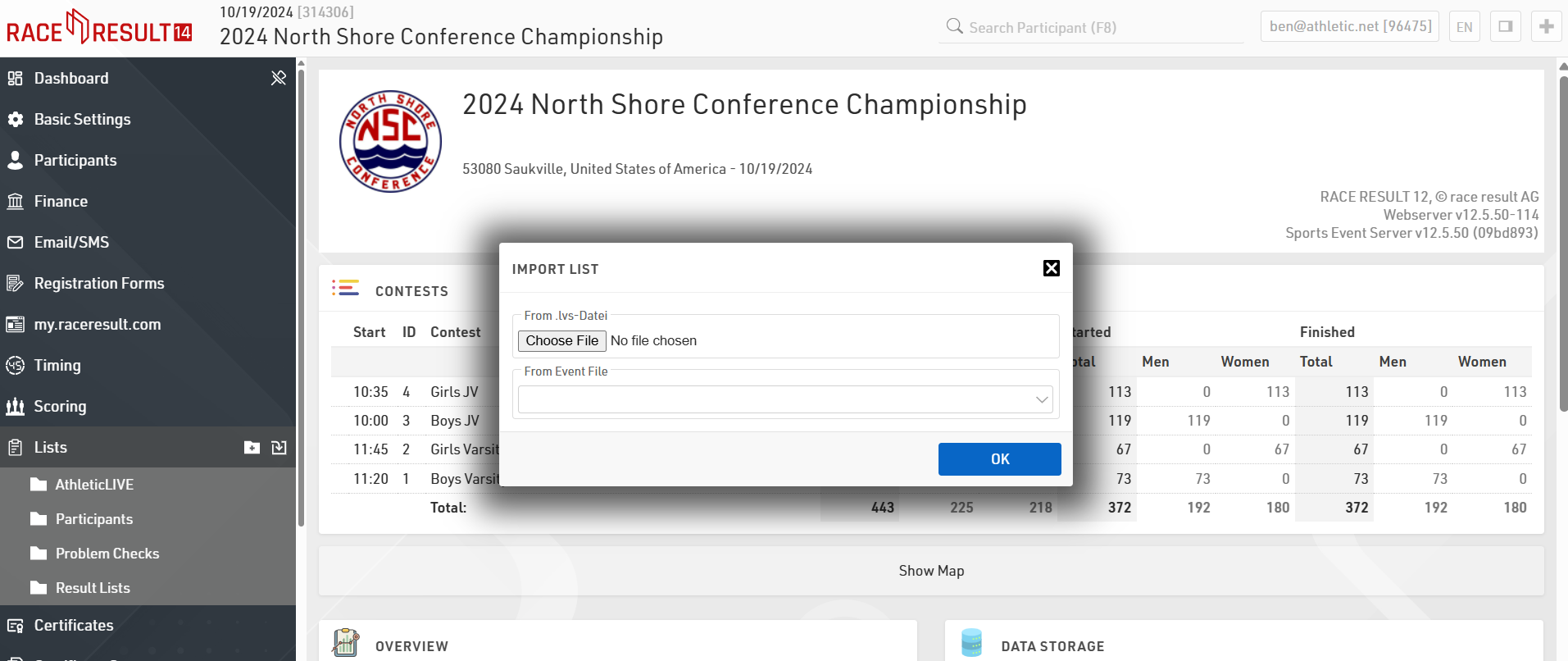The height and width of the screenshot is (661, 1568).
Task: Open the EN language selector
Action: pos(1464,26)
